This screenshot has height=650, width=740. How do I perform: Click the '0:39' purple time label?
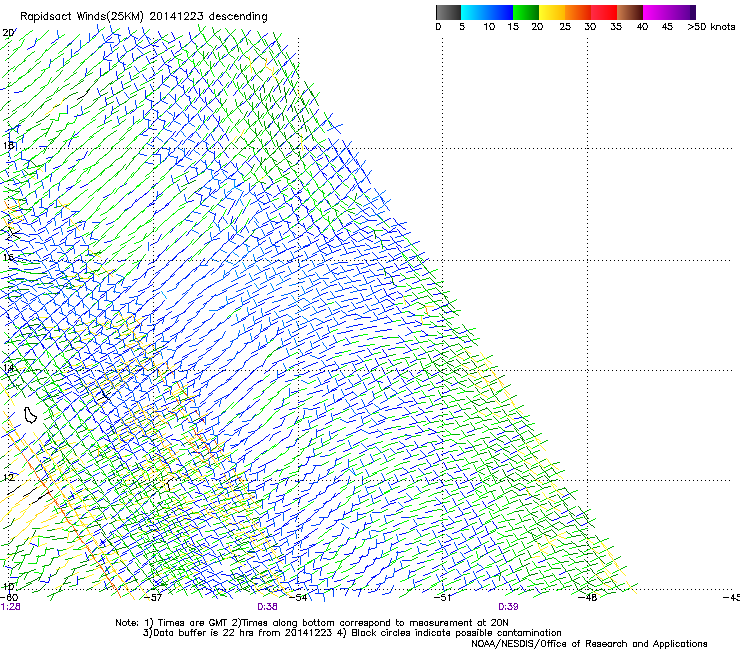(508, 607)
